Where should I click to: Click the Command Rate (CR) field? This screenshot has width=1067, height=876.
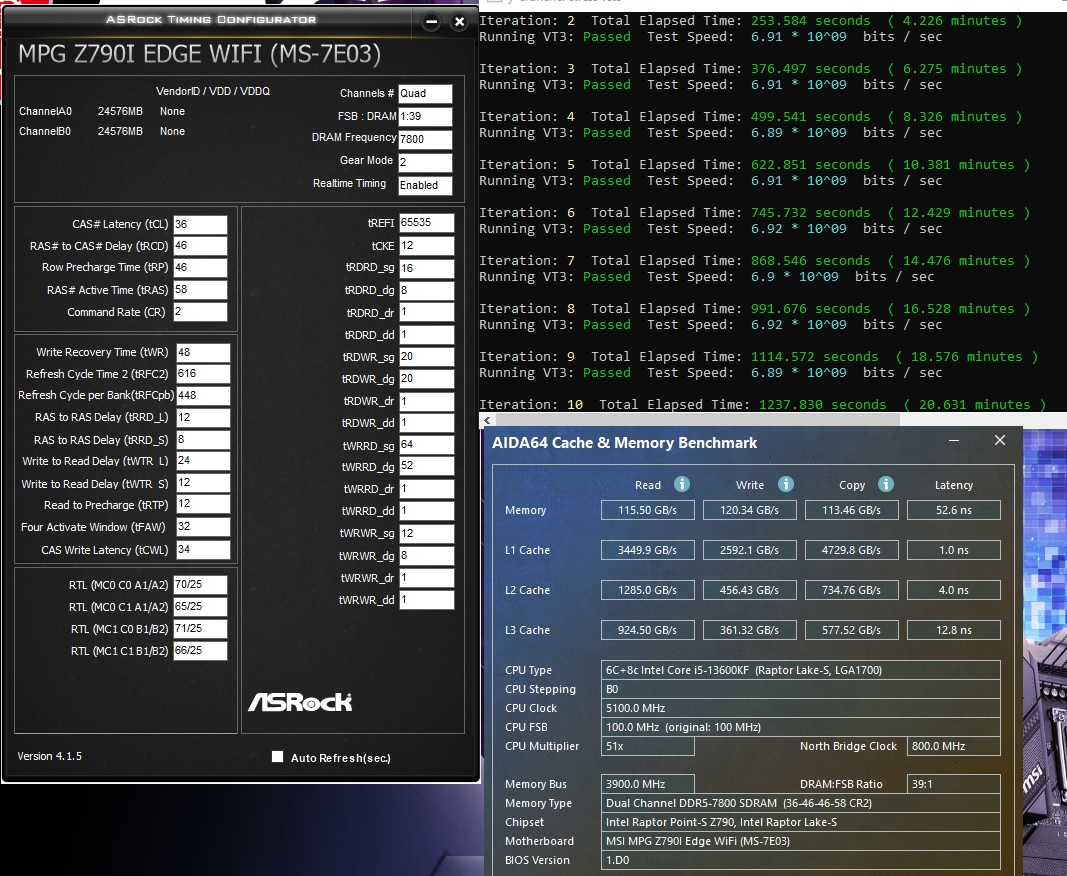tap(200, 312)
